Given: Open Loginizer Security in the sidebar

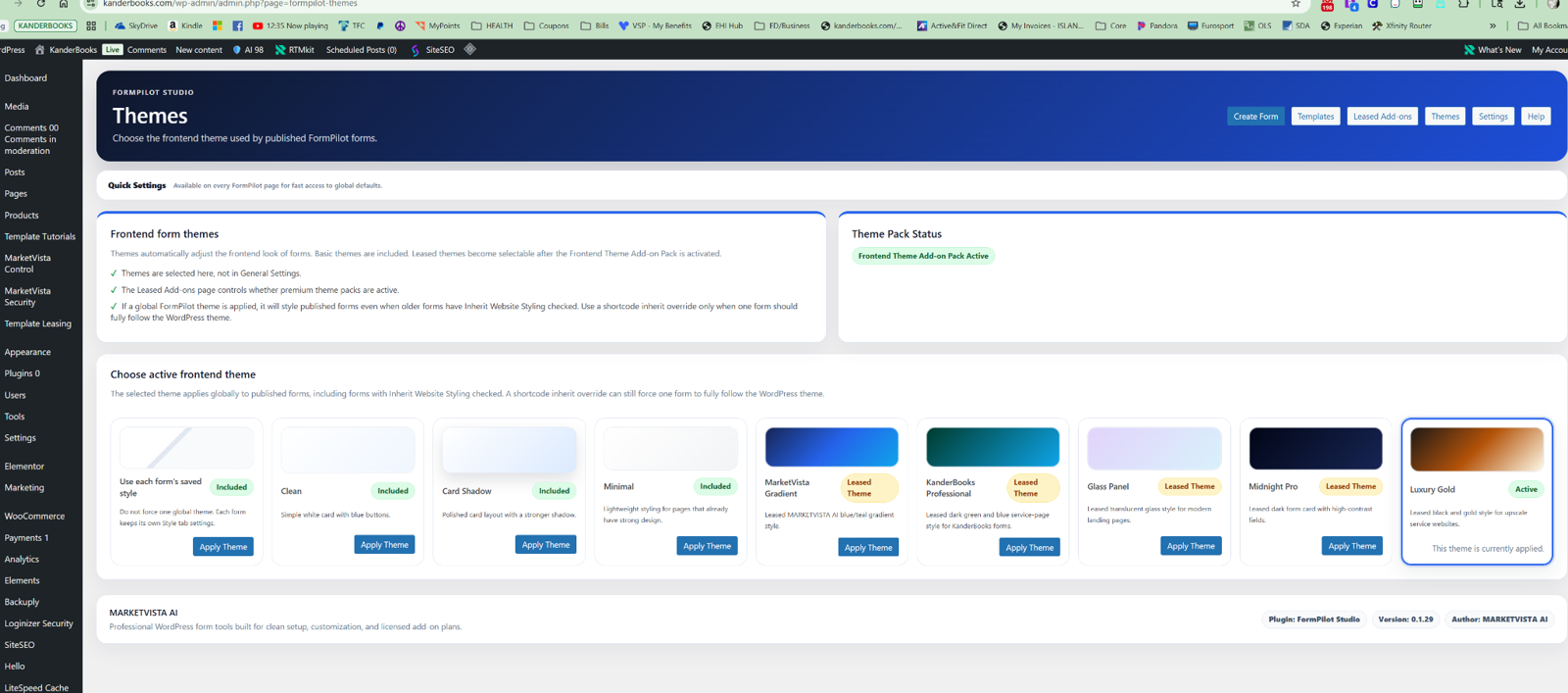Looking at the screenshot, I should point(38,623).
